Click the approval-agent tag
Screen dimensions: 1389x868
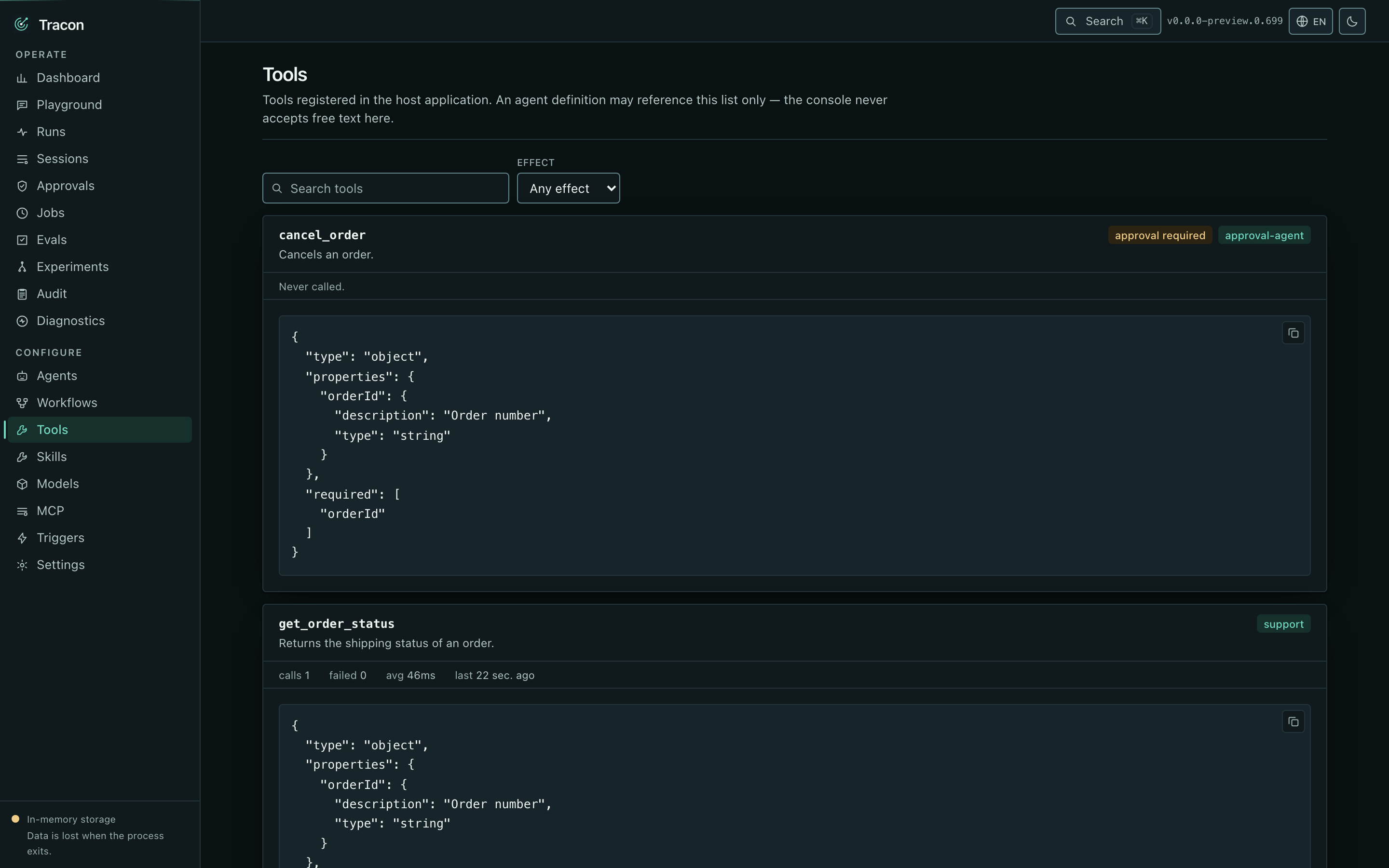1264,235
